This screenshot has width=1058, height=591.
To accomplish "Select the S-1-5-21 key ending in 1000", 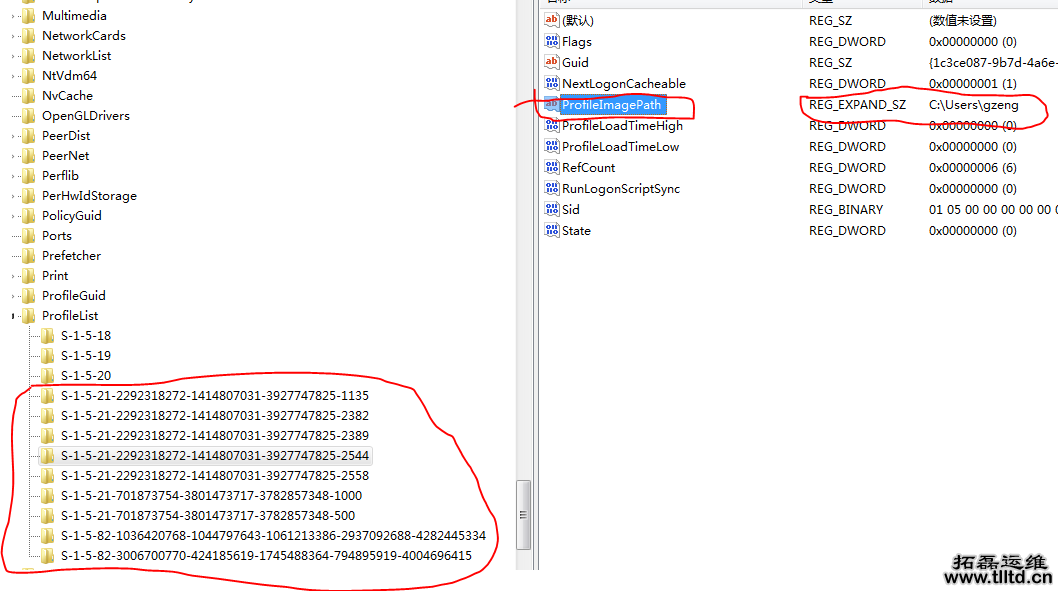I will click(211, 496).
